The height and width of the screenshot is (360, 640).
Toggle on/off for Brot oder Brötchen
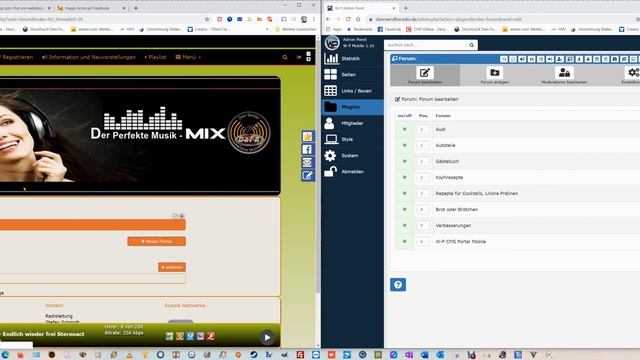tap(404, 209)
